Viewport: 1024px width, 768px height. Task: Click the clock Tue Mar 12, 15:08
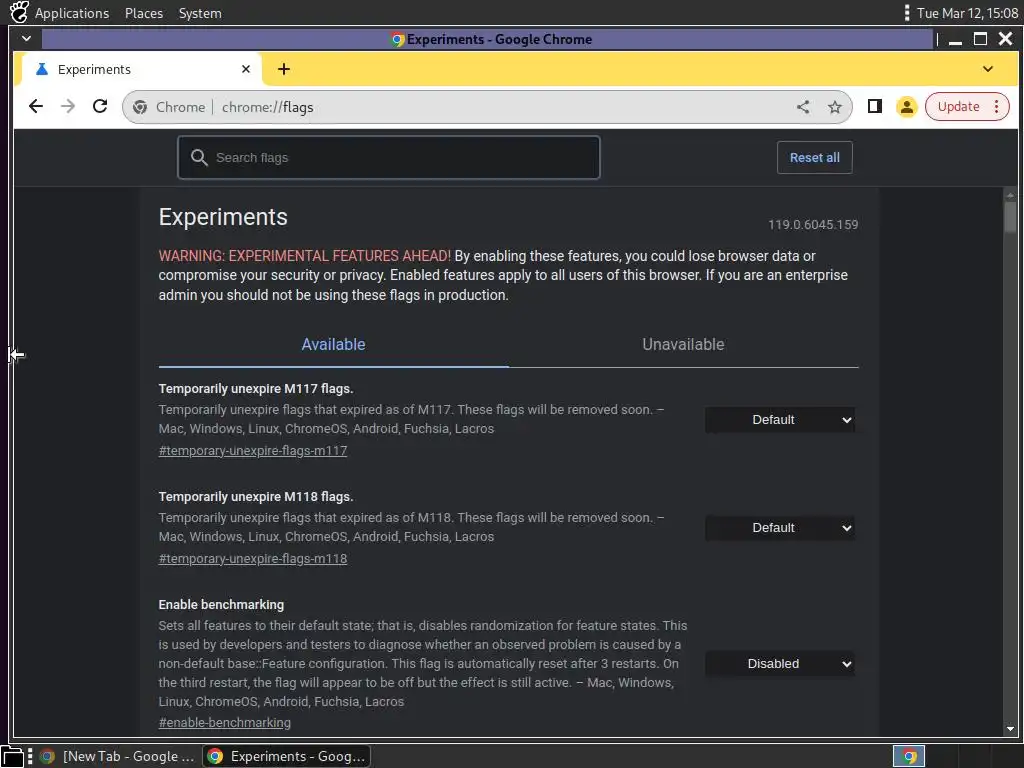point(967,13)
